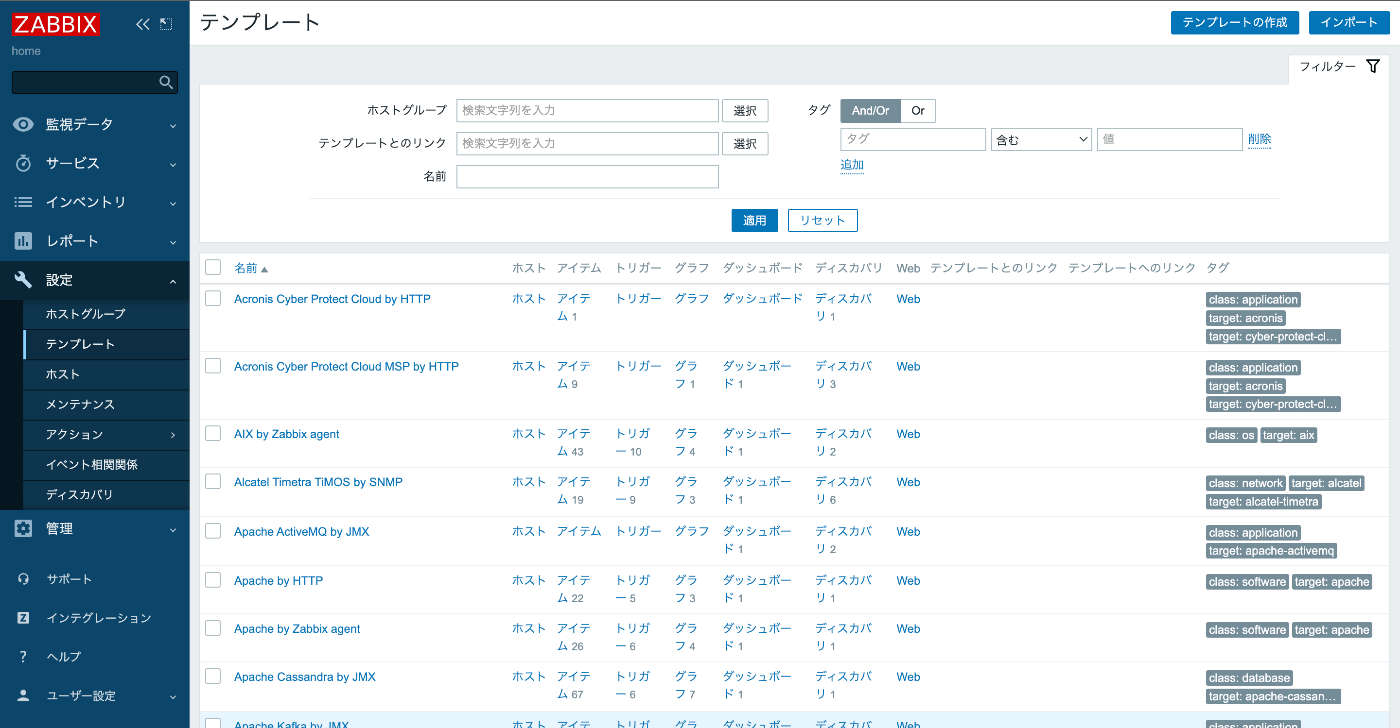Click the 設定 wrench icon
Viewport: 1400px width, 728px height.
tap(23, 280)
